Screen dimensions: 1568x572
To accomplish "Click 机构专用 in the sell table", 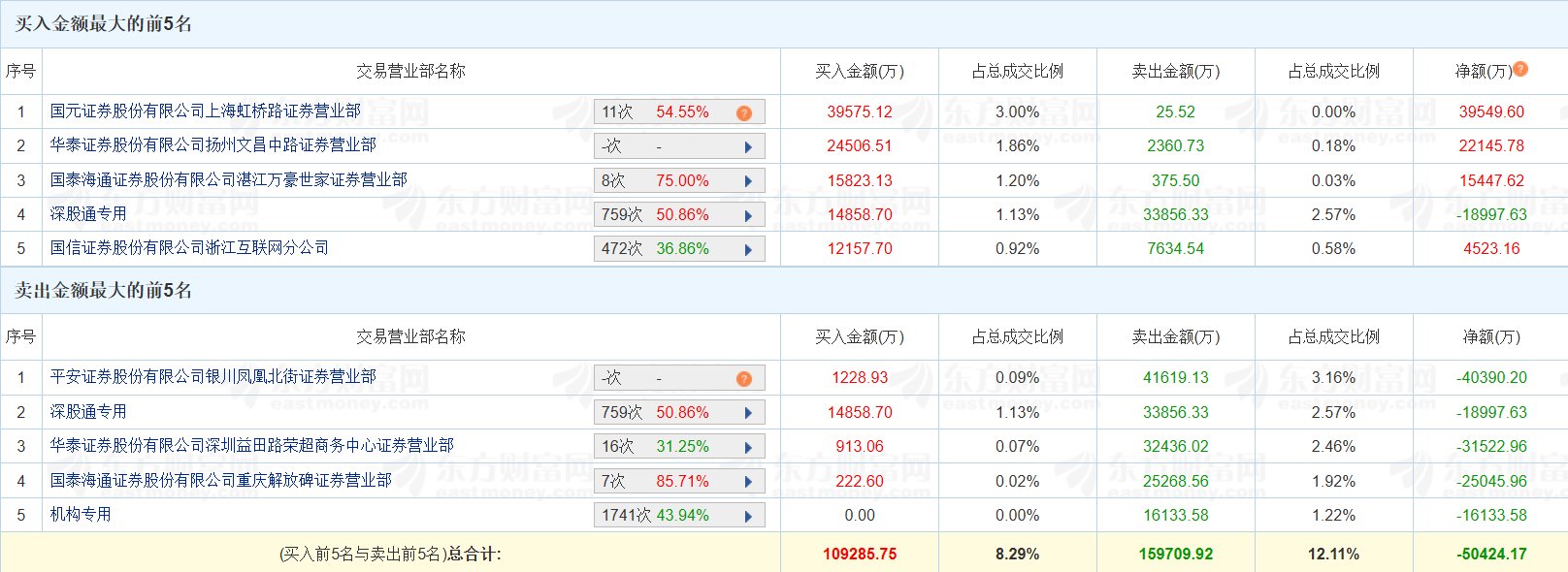I will pyautogui.click(x=81, y=515).
